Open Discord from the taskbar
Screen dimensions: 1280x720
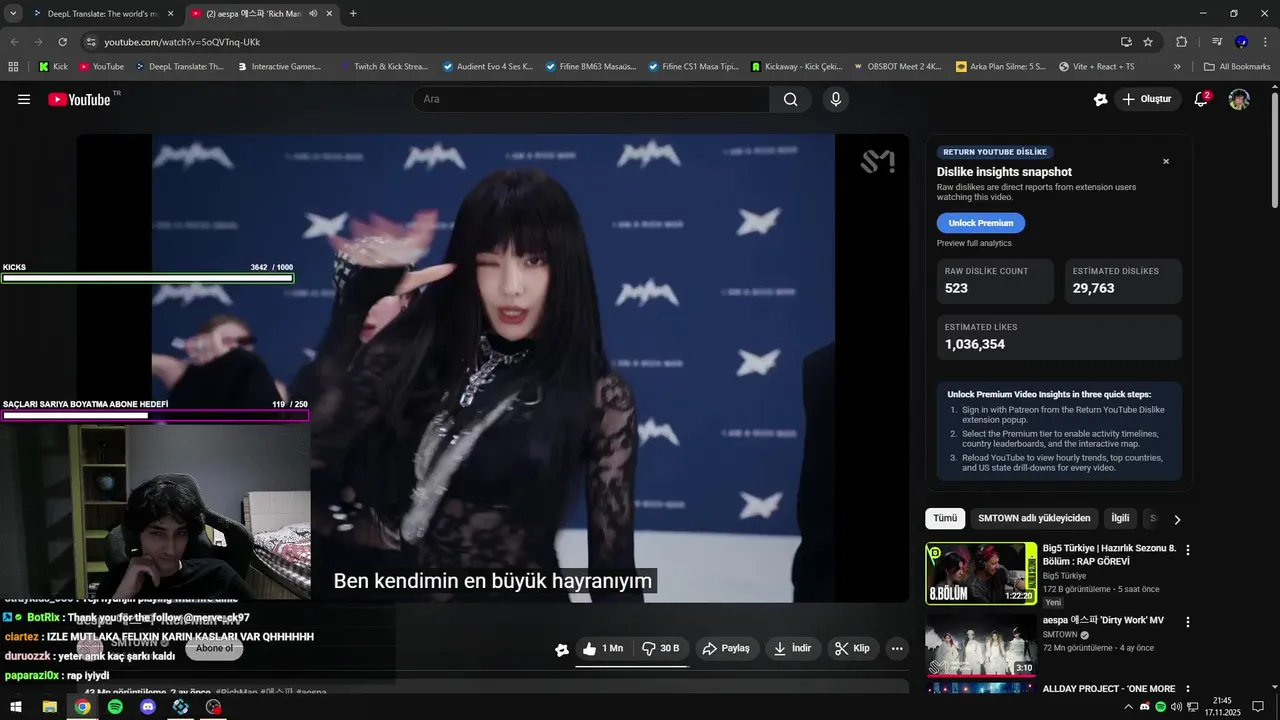148,707
